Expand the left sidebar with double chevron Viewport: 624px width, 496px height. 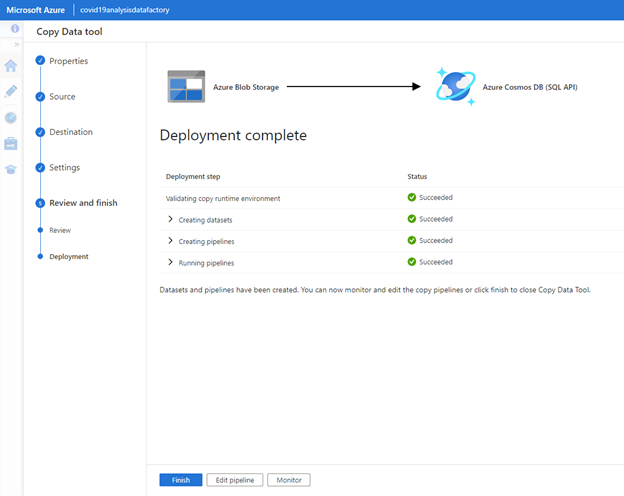tap(17, 45)
